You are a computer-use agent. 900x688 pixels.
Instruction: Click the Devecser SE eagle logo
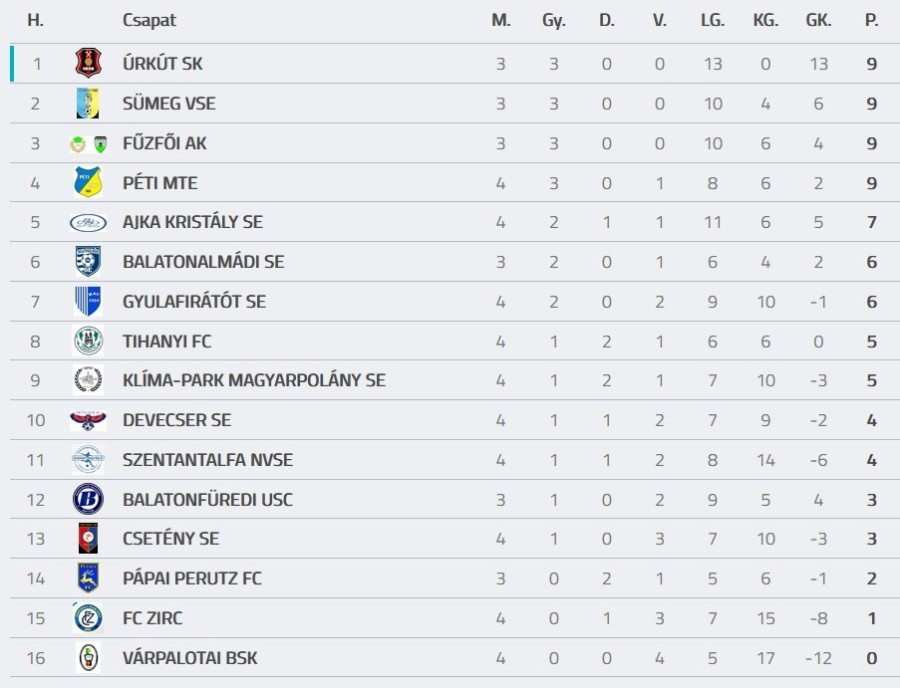pos(88,420)
